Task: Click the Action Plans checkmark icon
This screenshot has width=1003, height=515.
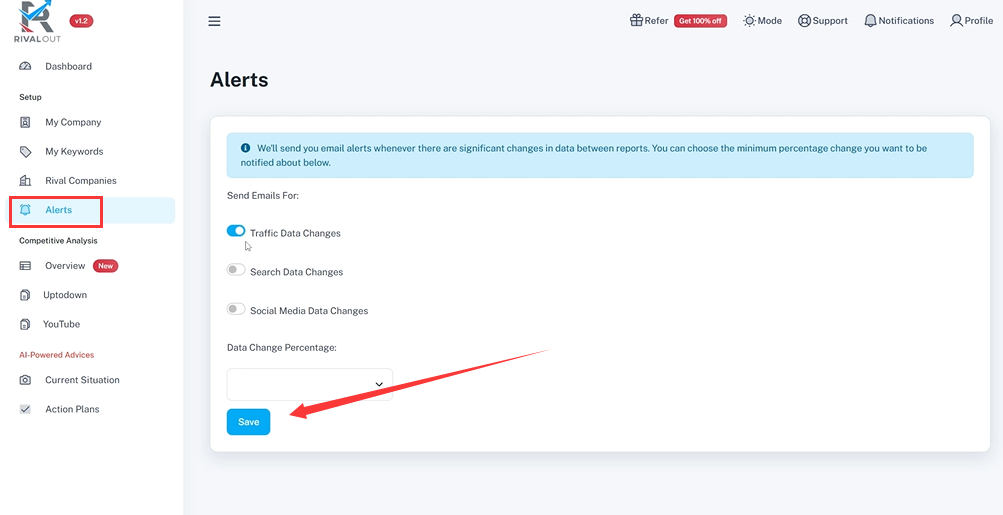Action: coord(25,409)
